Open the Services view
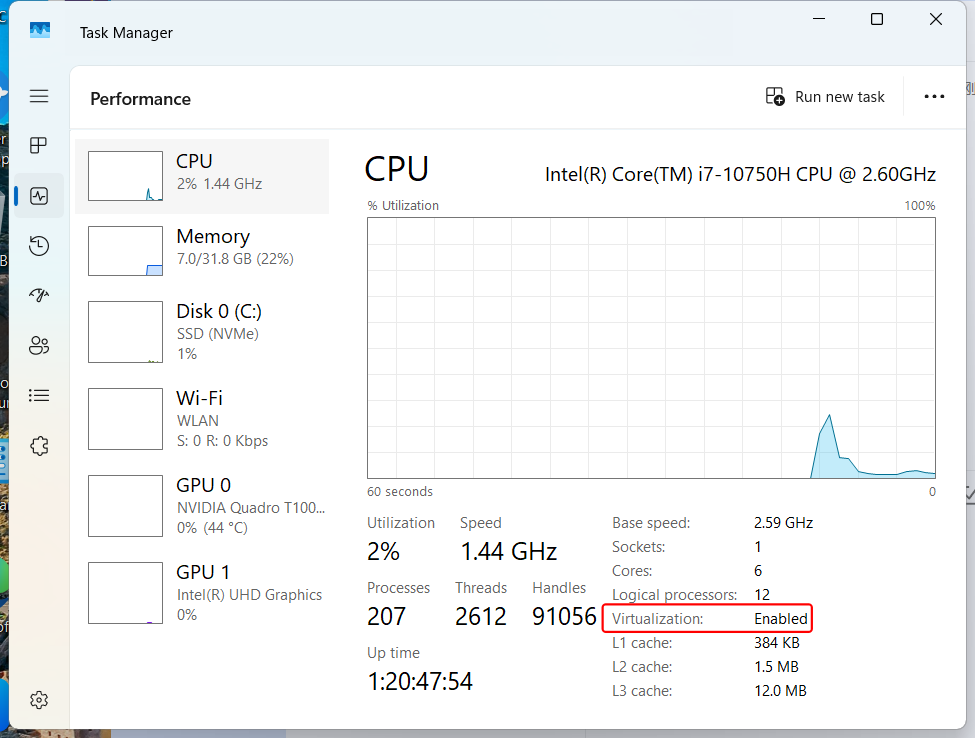Viewport: 975px width, 738px height. click(38, 445)
